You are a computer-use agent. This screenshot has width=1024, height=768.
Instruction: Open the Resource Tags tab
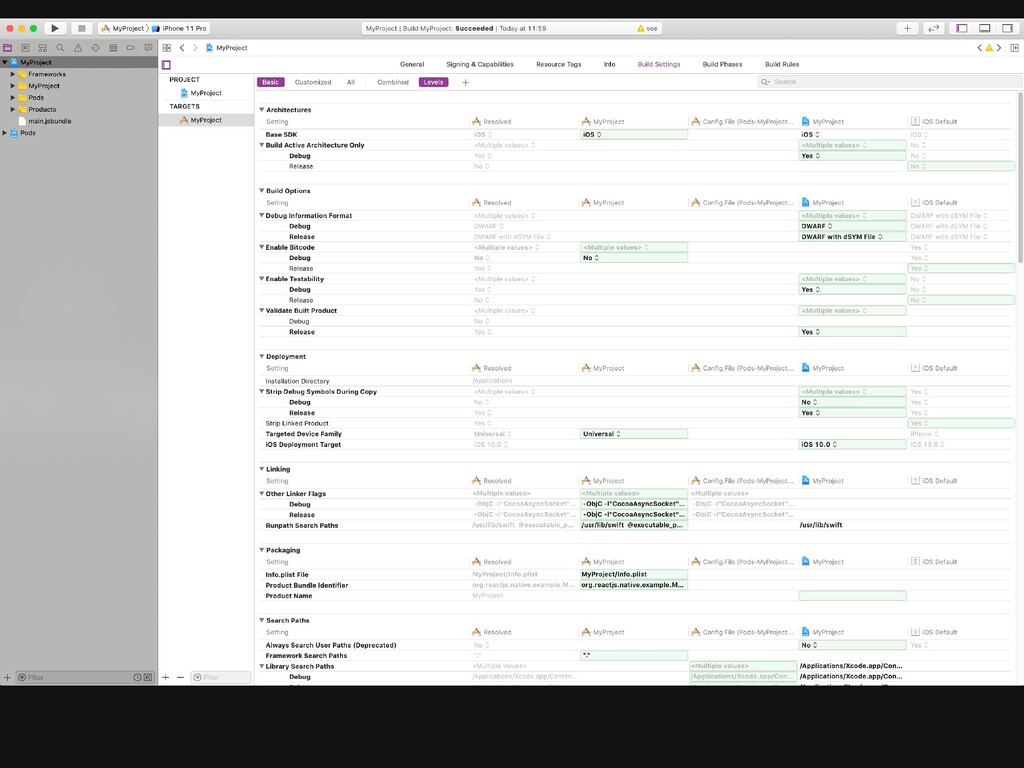click(x=558, y=65)
